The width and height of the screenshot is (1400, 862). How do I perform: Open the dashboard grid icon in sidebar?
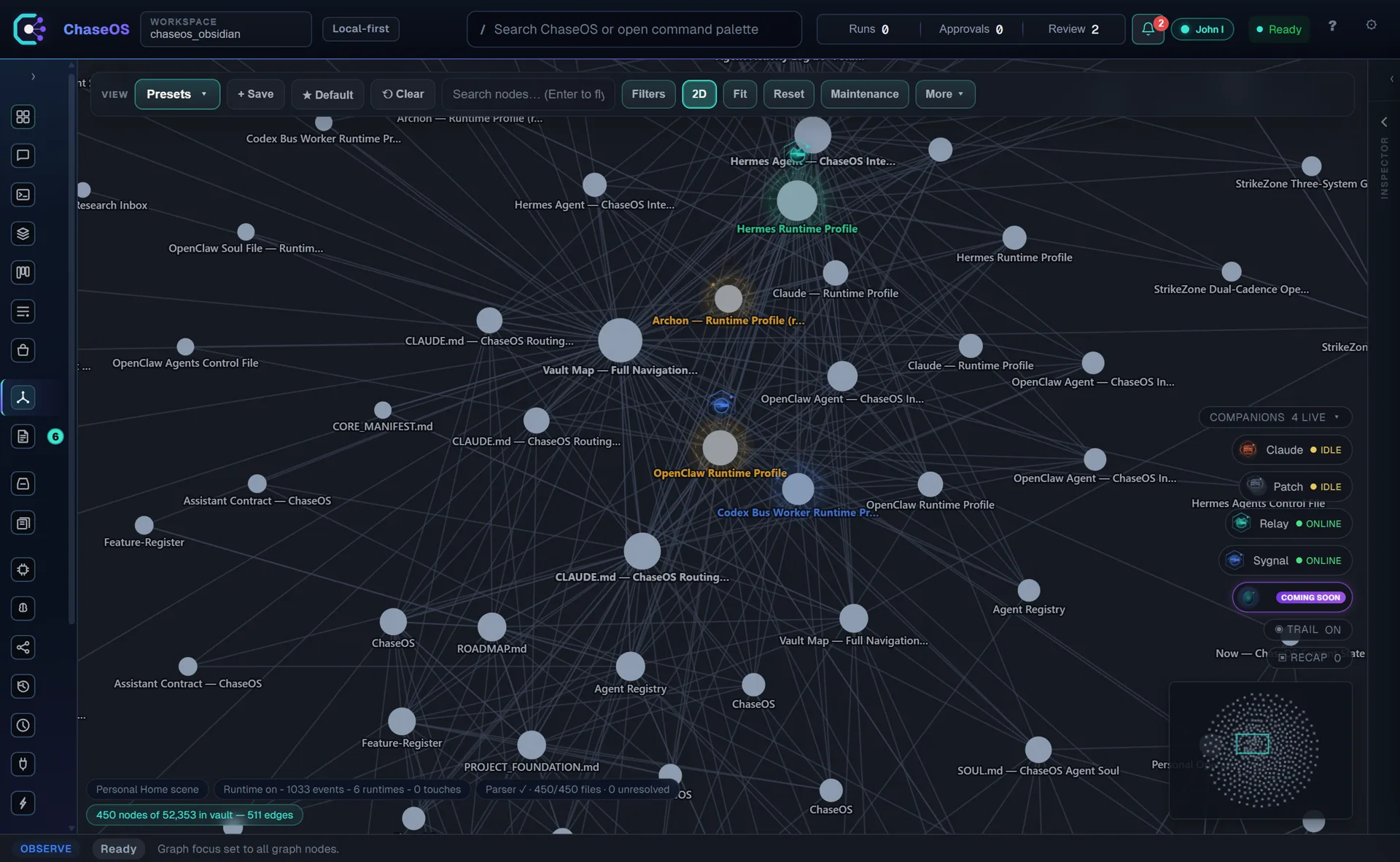coord(23,117)
